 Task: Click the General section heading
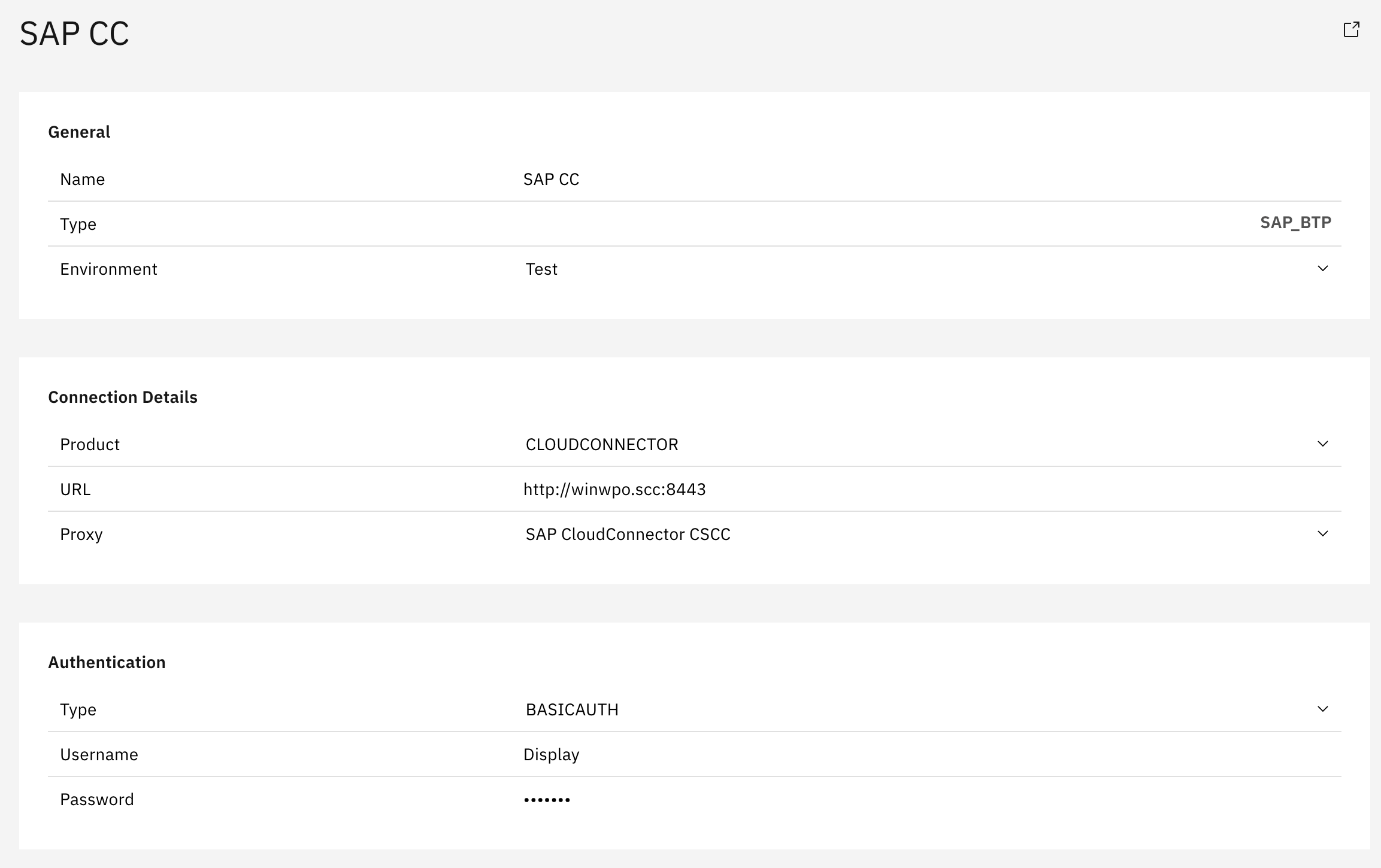point(79,132)
